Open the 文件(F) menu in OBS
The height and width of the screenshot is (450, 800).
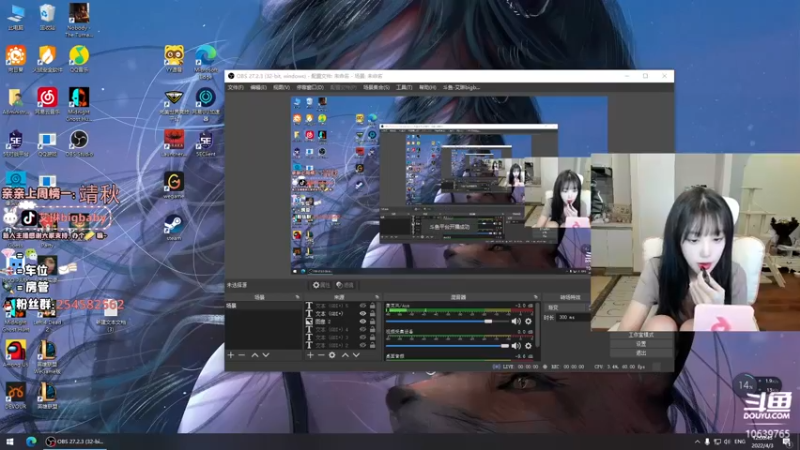point(235,87)
